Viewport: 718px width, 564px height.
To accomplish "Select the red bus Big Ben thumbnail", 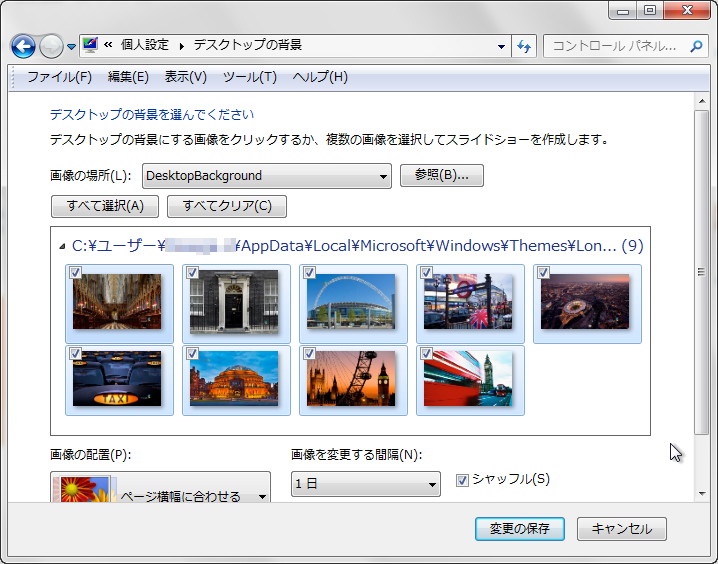I will (x=468, y=379).
